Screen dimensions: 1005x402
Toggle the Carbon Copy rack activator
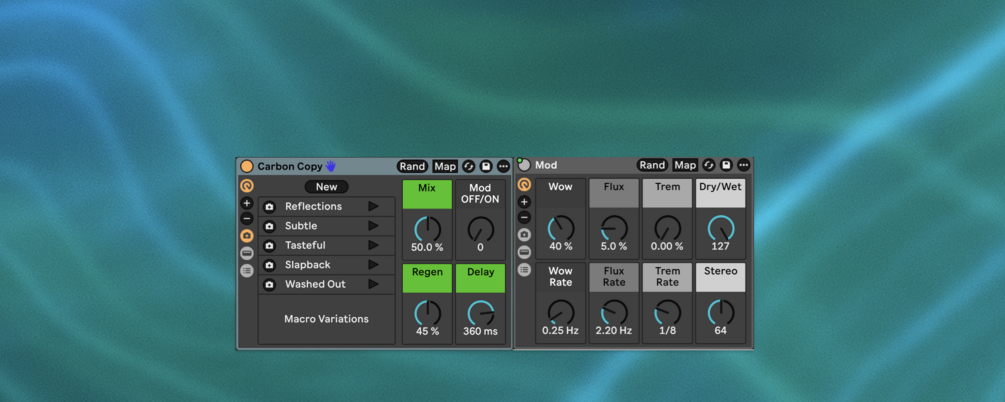click(247, 166)
